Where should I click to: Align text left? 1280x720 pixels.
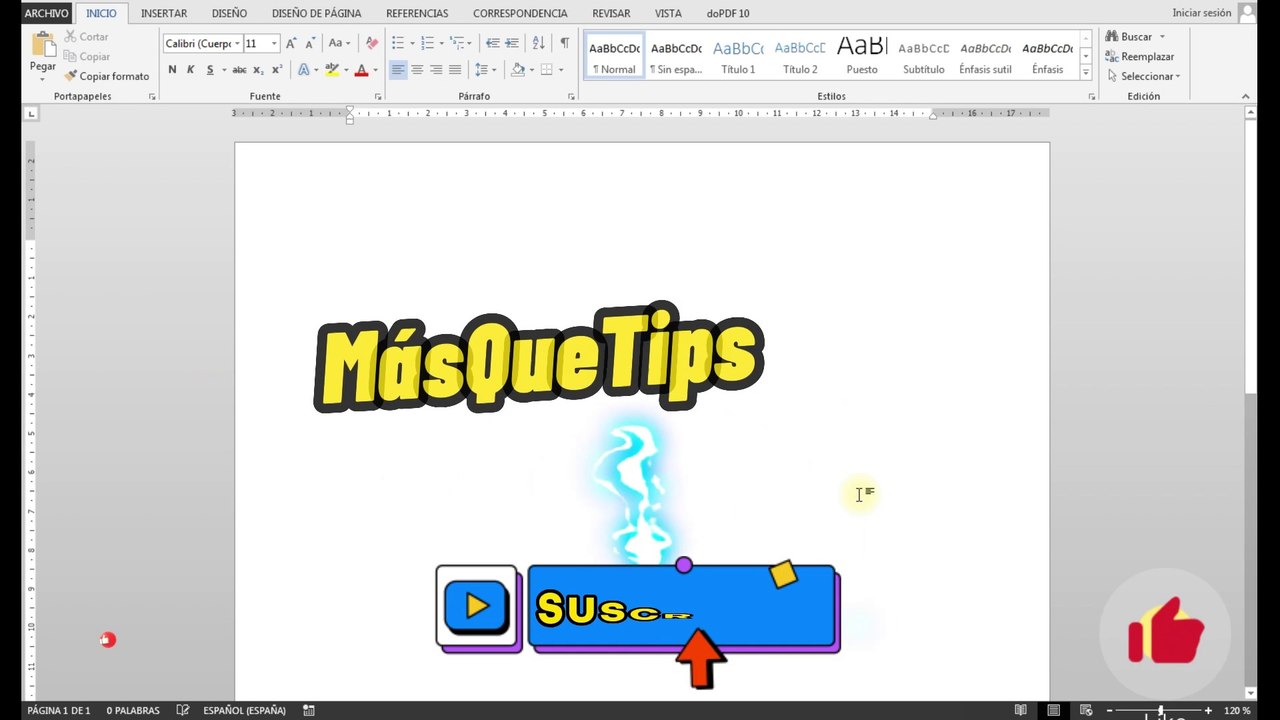pos(398,70)
